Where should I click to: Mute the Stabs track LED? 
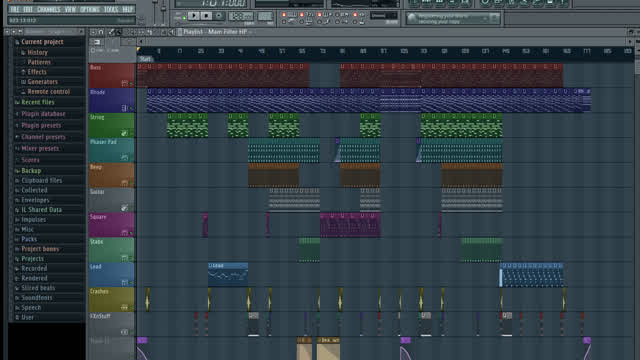pyautogui.click(x=131, y=258)
